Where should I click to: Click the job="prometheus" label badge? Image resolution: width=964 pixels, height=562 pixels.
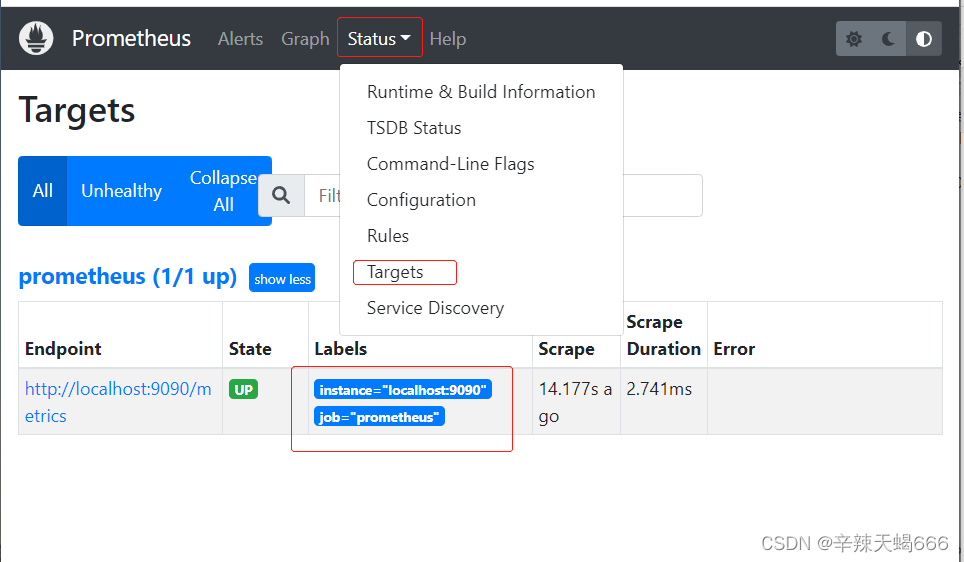[379, 416]
